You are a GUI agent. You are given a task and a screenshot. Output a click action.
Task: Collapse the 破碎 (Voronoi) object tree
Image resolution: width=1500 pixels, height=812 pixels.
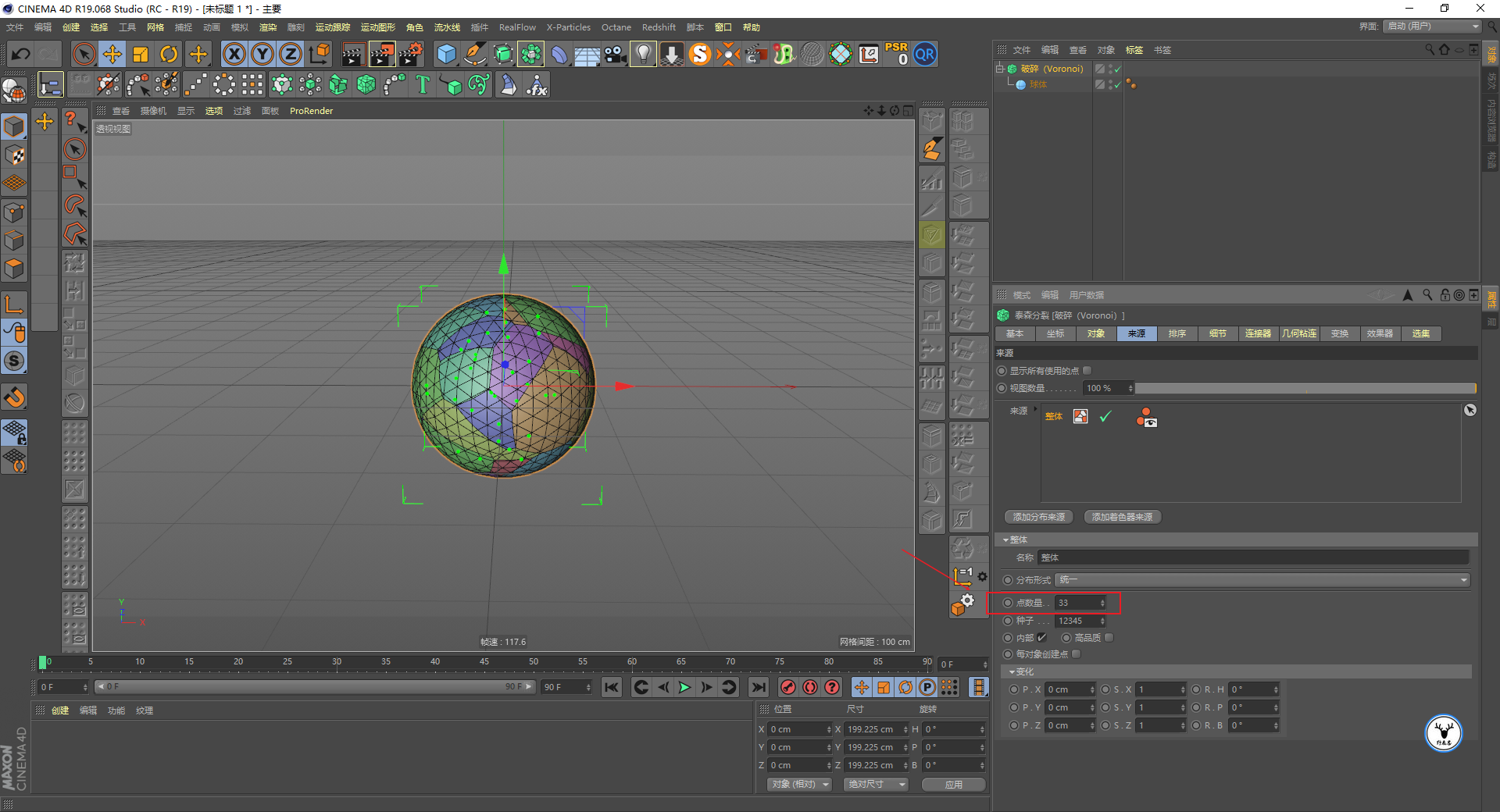point(999,69)
